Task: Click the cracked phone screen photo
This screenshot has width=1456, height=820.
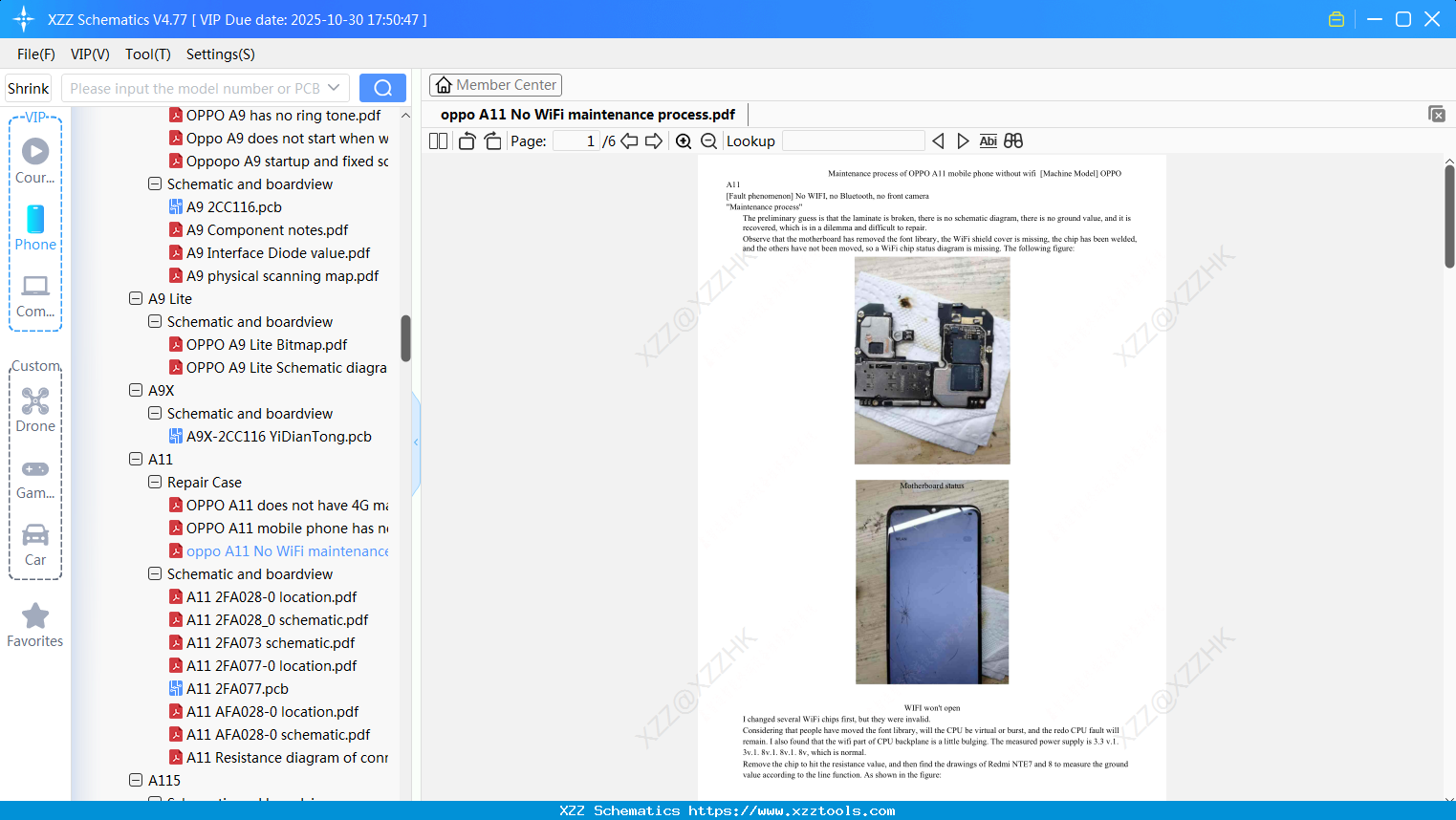Action: pos(932,582)
